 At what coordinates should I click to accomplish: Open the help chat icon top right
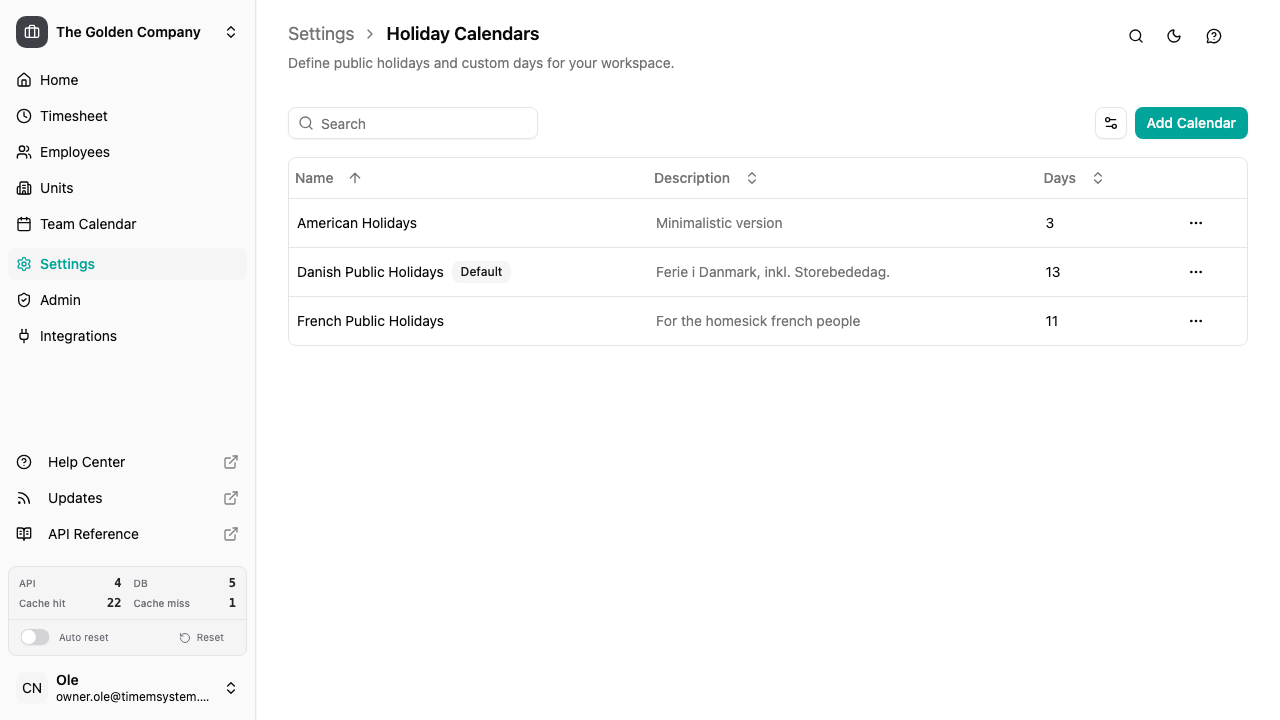[1214, 36]
